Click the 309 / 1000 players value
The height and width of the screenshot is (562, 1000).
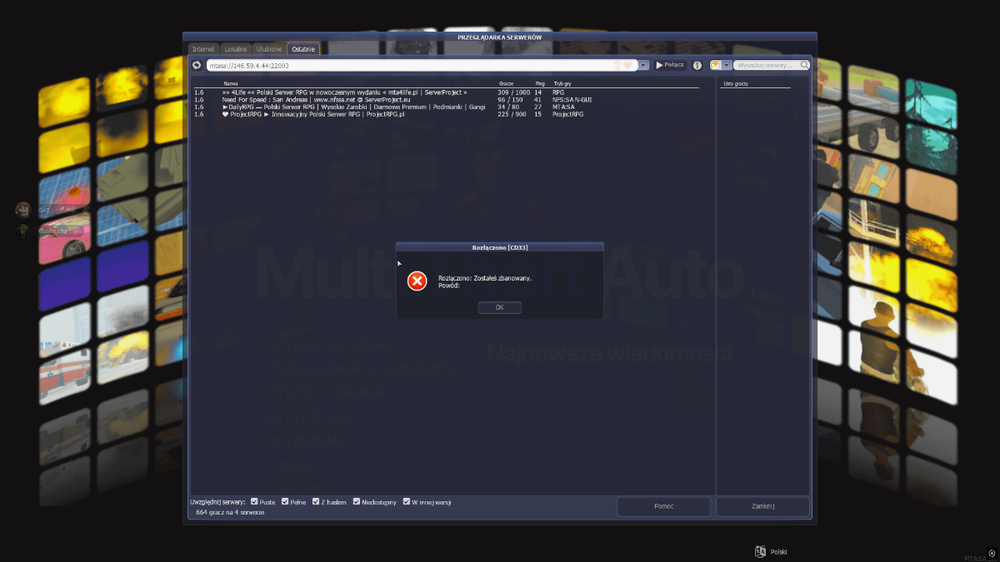pyautogui.click(x=513, y=92)
